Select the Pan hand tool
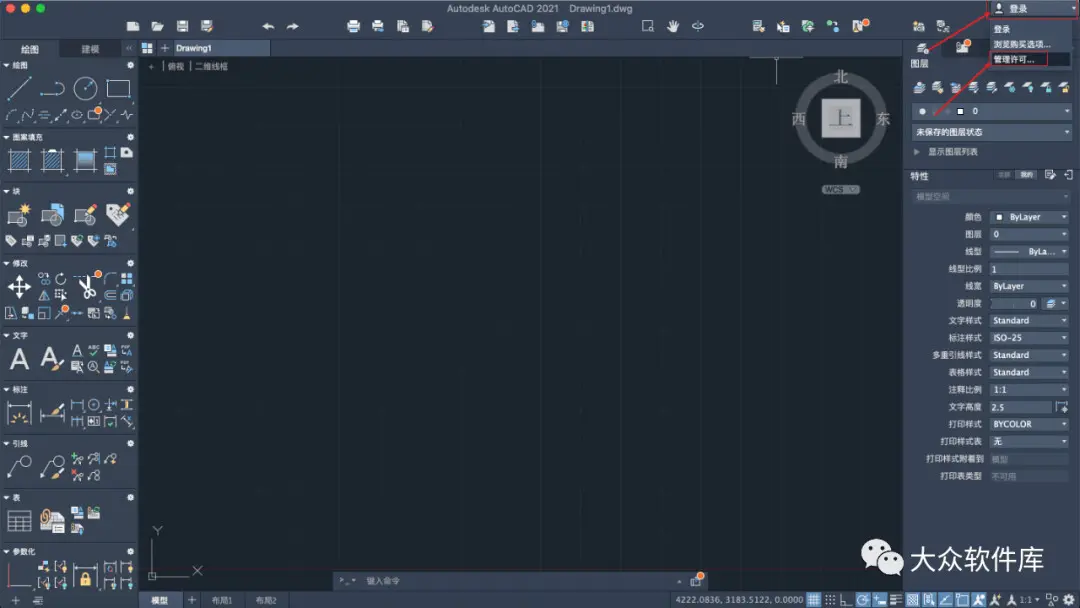1080x608 pixels. point(673,26)
